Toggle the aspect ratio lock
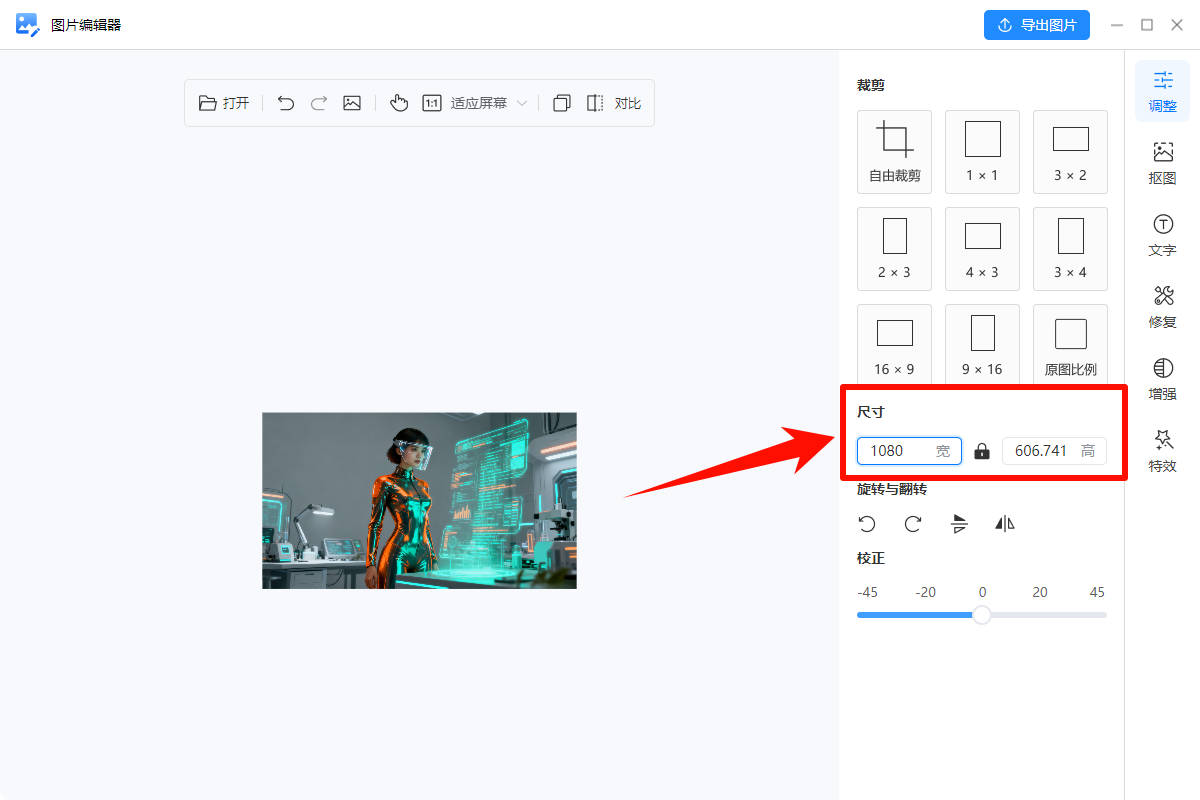Viewport: 1200px width, 800px height. click(x=982, y=451)
